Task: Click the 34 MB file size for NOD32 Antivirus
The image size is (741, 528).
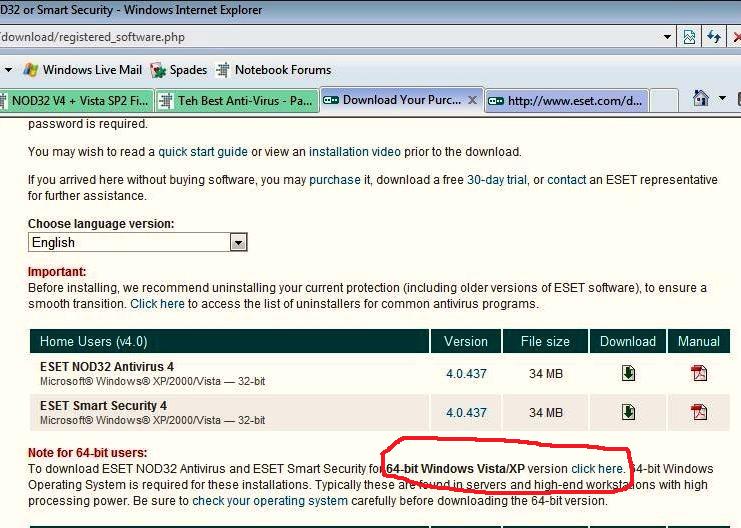Action: [x=546, y=374]
